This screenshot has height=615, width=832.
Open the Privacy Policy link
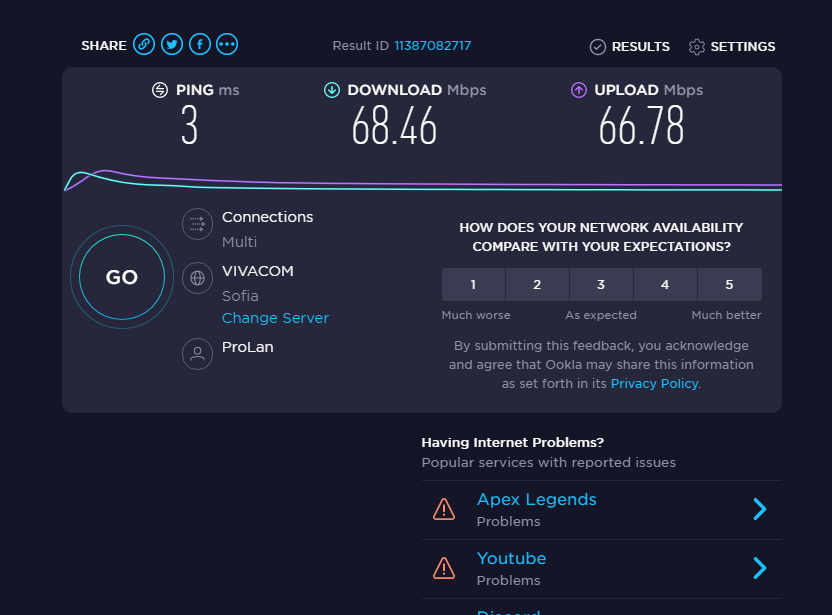654,384
